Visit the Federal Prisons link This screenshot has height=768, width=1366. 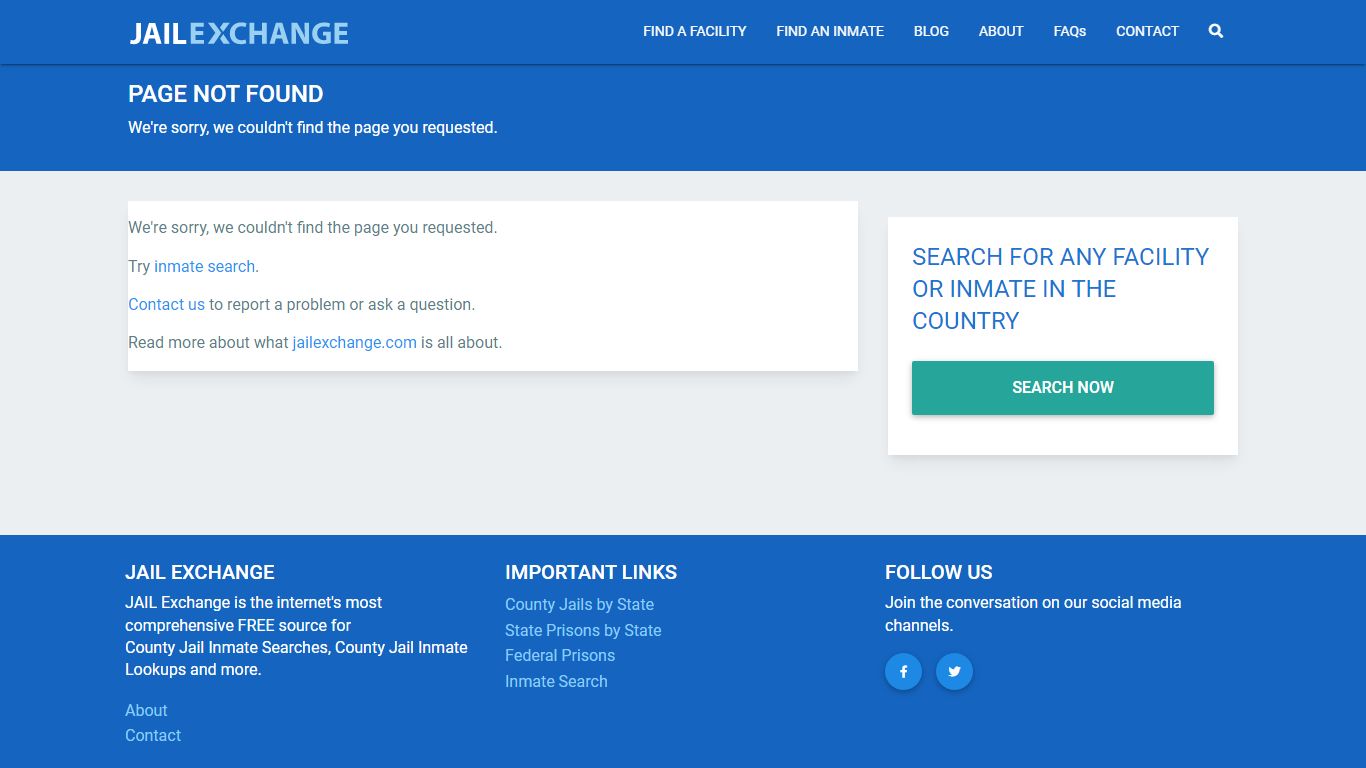coord(559,655)
